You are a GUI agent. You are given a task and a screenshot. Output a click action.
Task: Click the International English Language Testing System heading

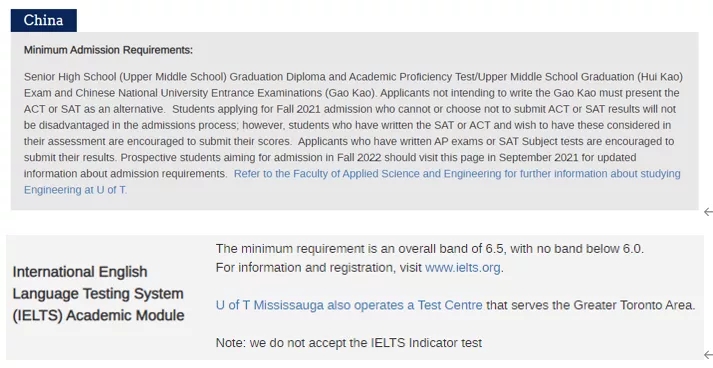(98, 293)
